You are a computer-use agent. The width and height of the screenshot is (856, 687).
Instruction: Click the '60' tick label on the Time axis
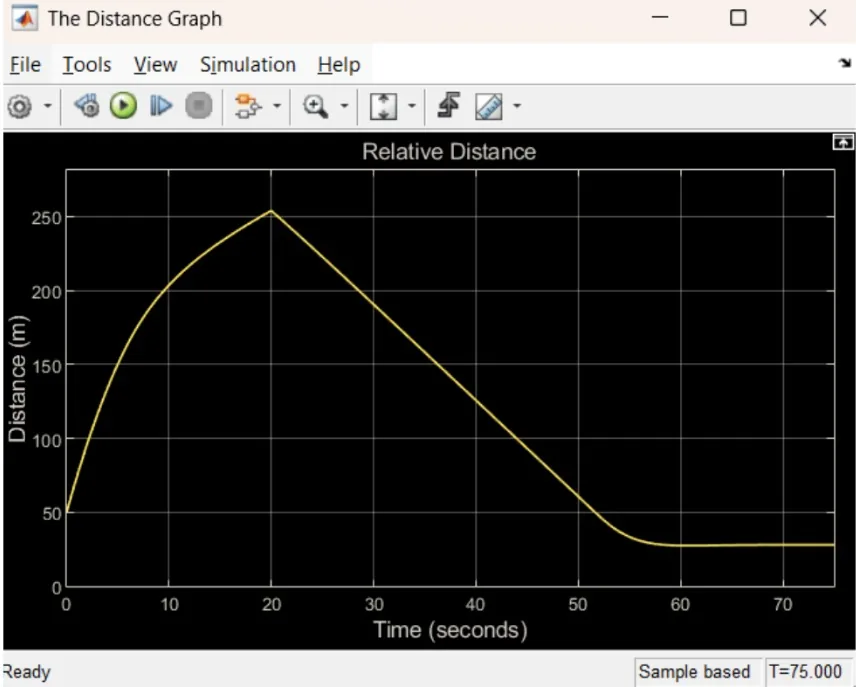[680, 605]
